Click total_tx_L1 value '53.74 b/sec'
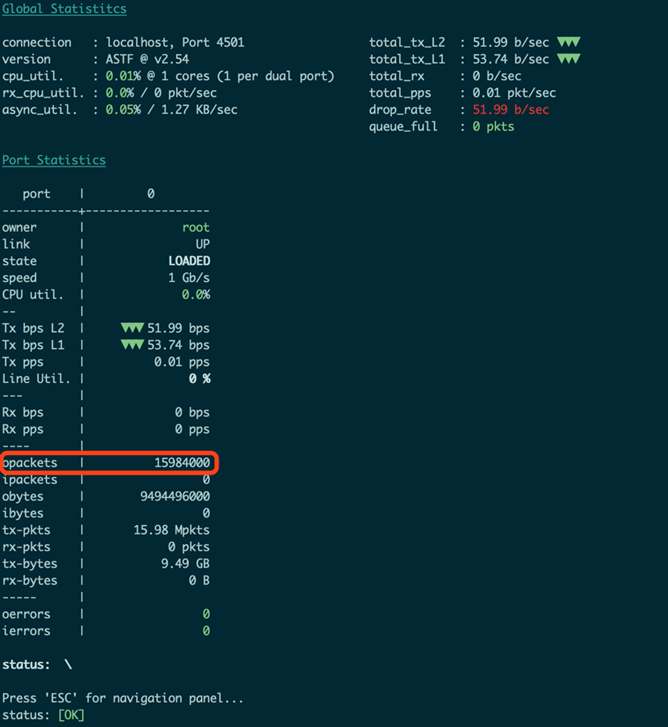 tap(510, 59)
